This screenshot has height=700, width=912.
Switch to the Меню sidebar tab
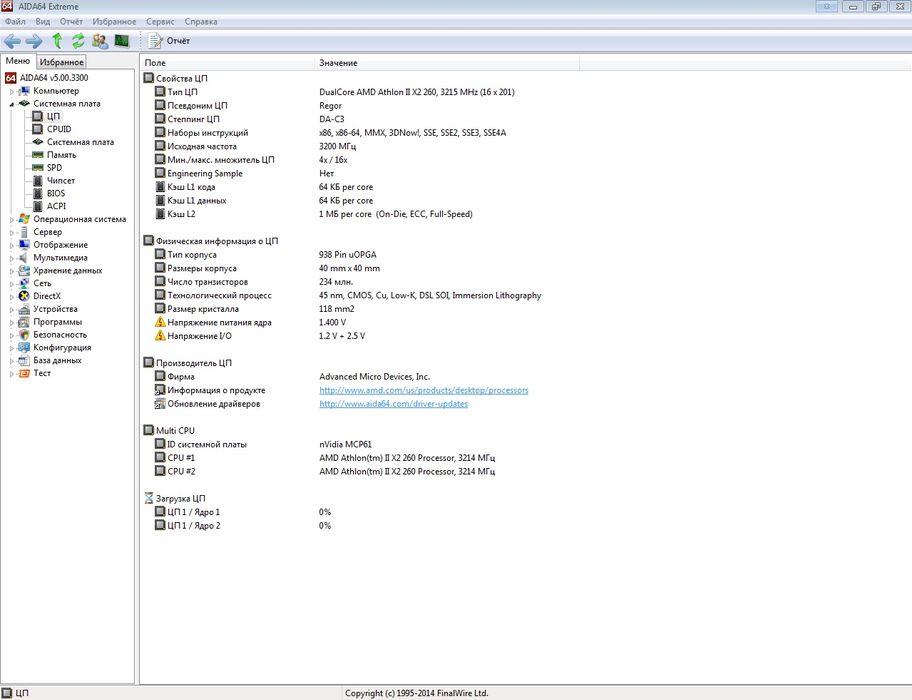click(x=18, y=61)
